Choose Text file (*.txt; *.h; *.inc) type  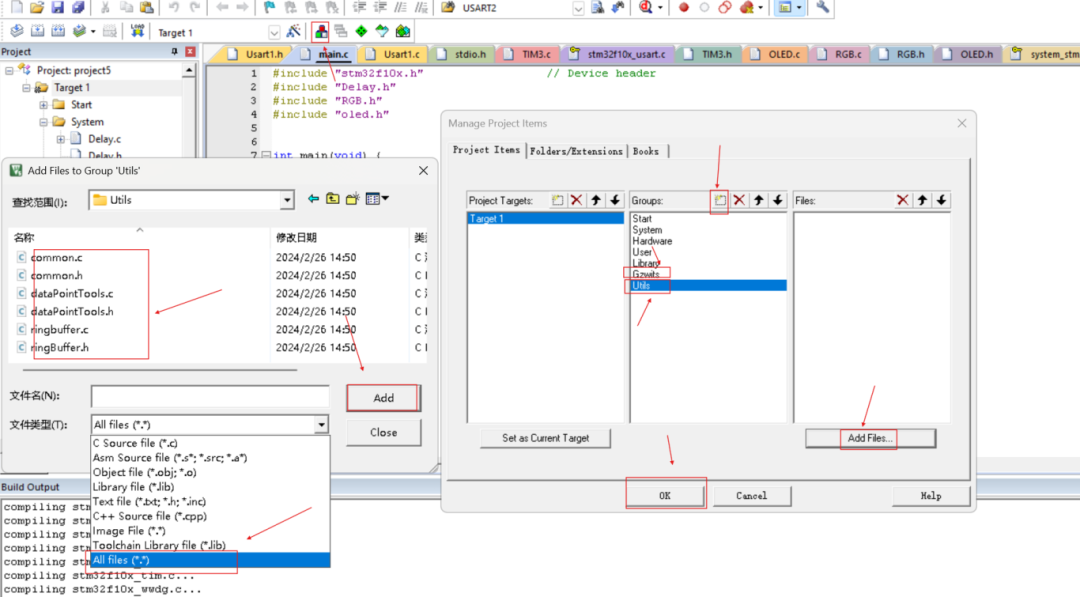pyautogui.click(x=210, y=501)
